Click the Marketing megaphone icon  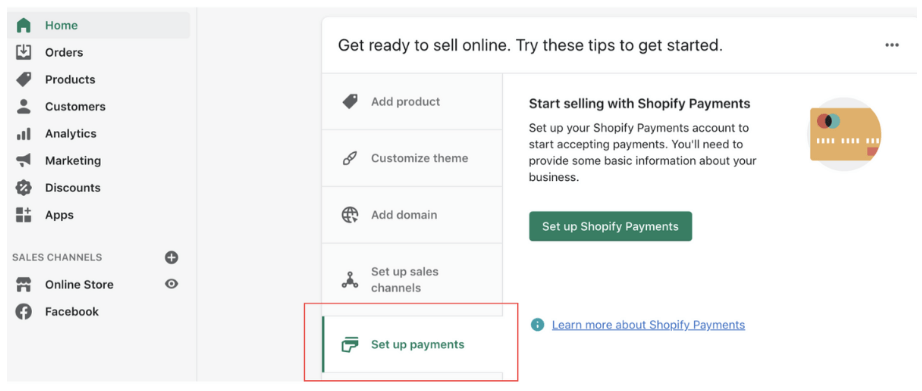pos(24,161)
